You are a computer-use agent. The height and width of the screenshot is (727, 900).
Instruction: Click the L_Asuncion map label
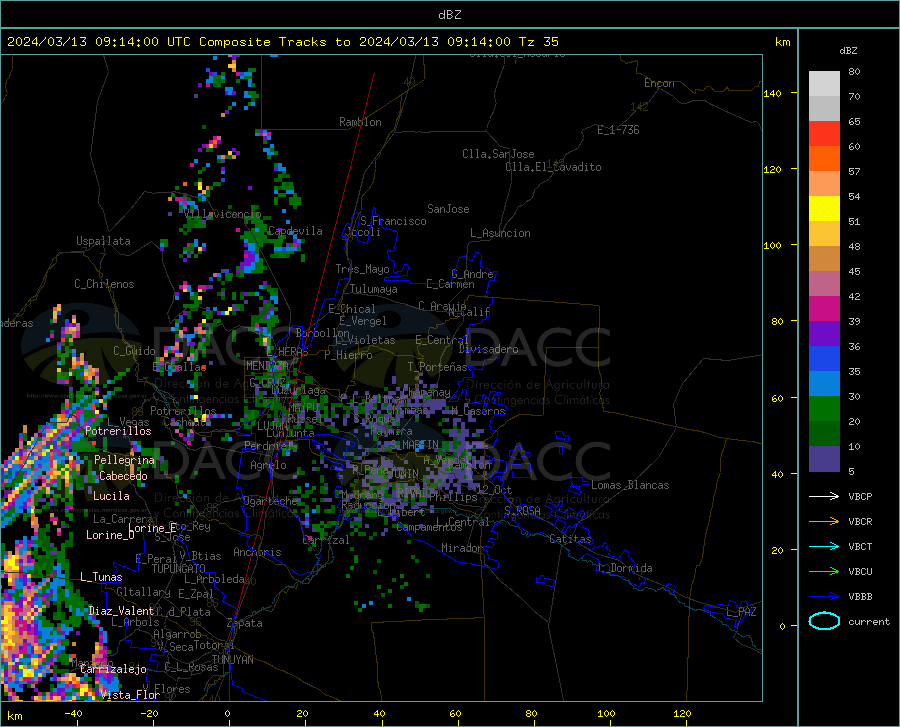(x=500, y=233)
